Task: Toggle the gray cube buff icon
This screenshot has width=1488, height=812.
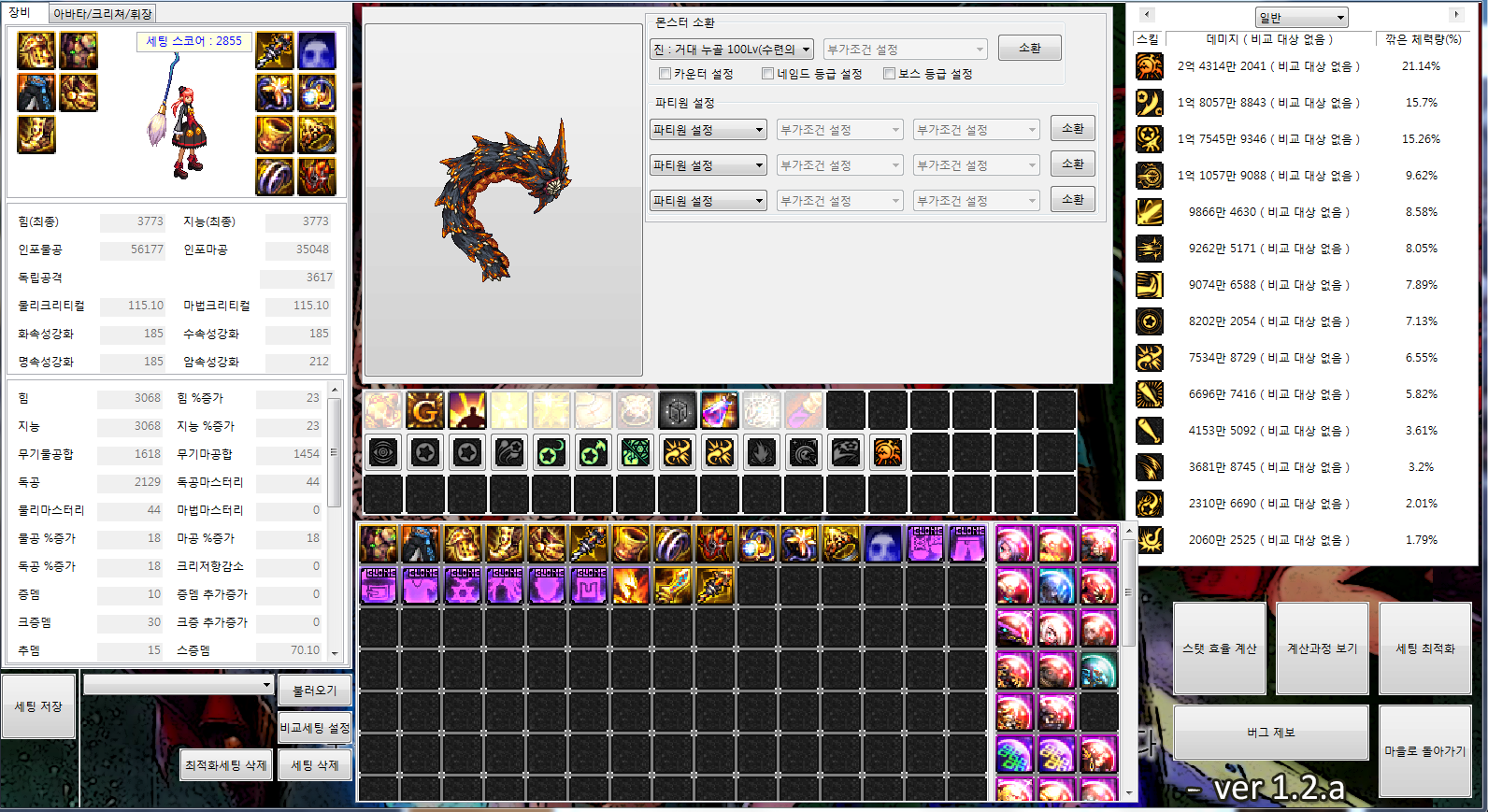Action: point(678,410)
